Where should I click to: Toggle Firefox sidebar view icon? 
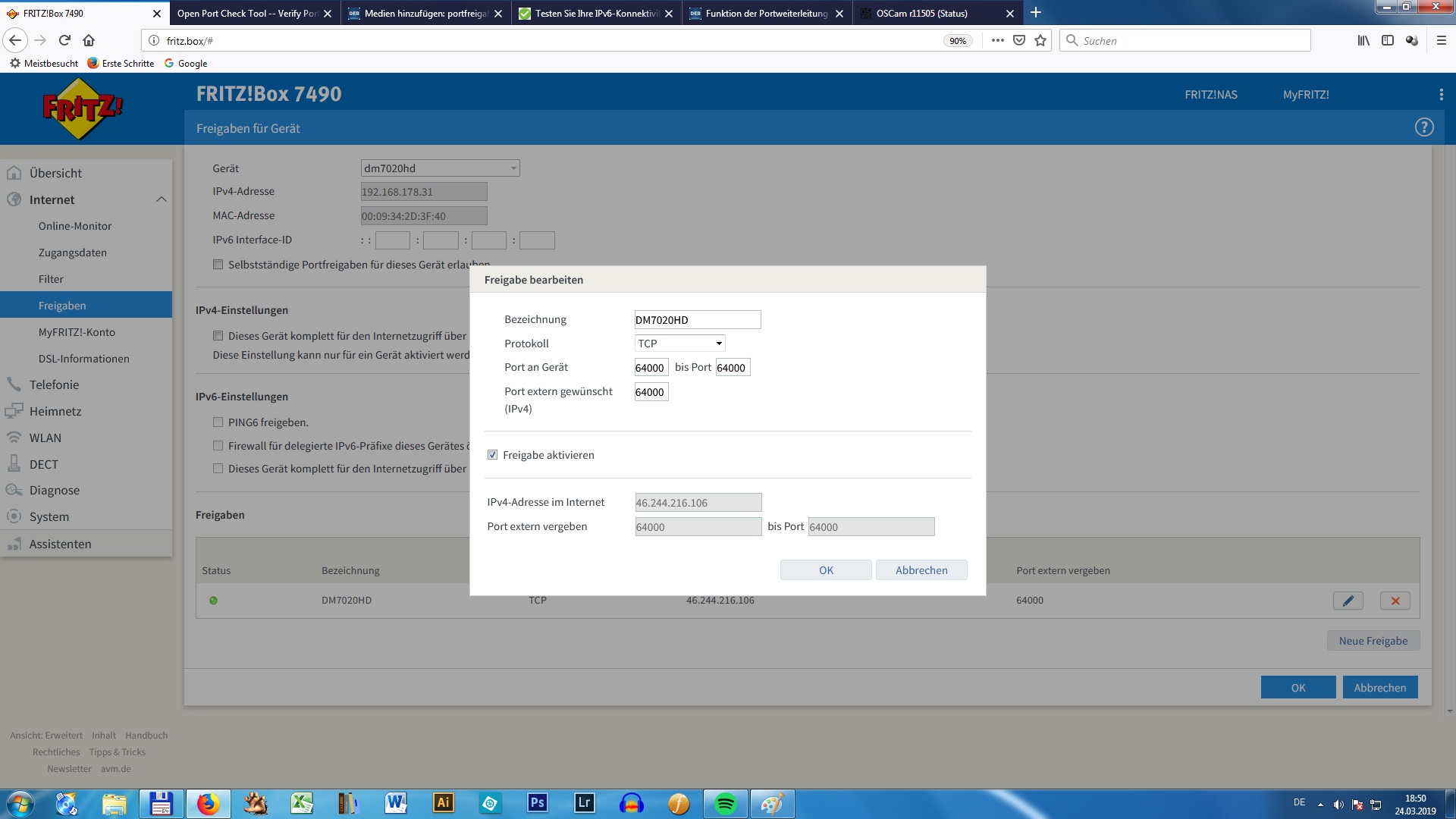[1388, 40]
